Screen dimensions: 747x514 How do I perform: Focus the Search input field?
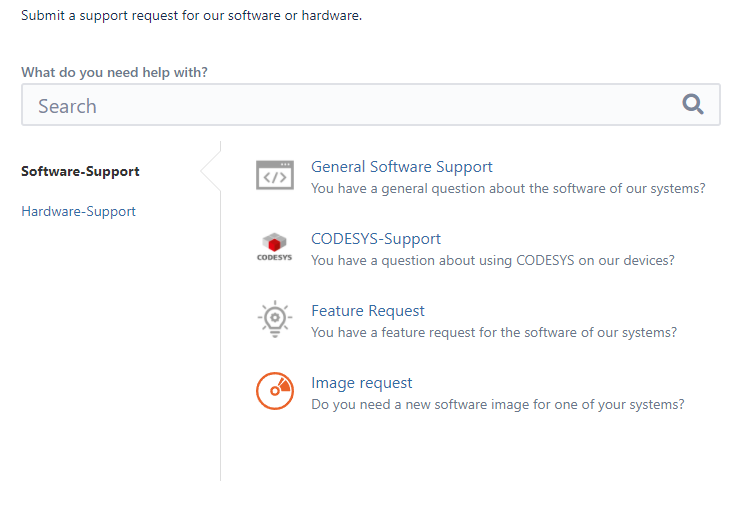(x=371, y=105)
